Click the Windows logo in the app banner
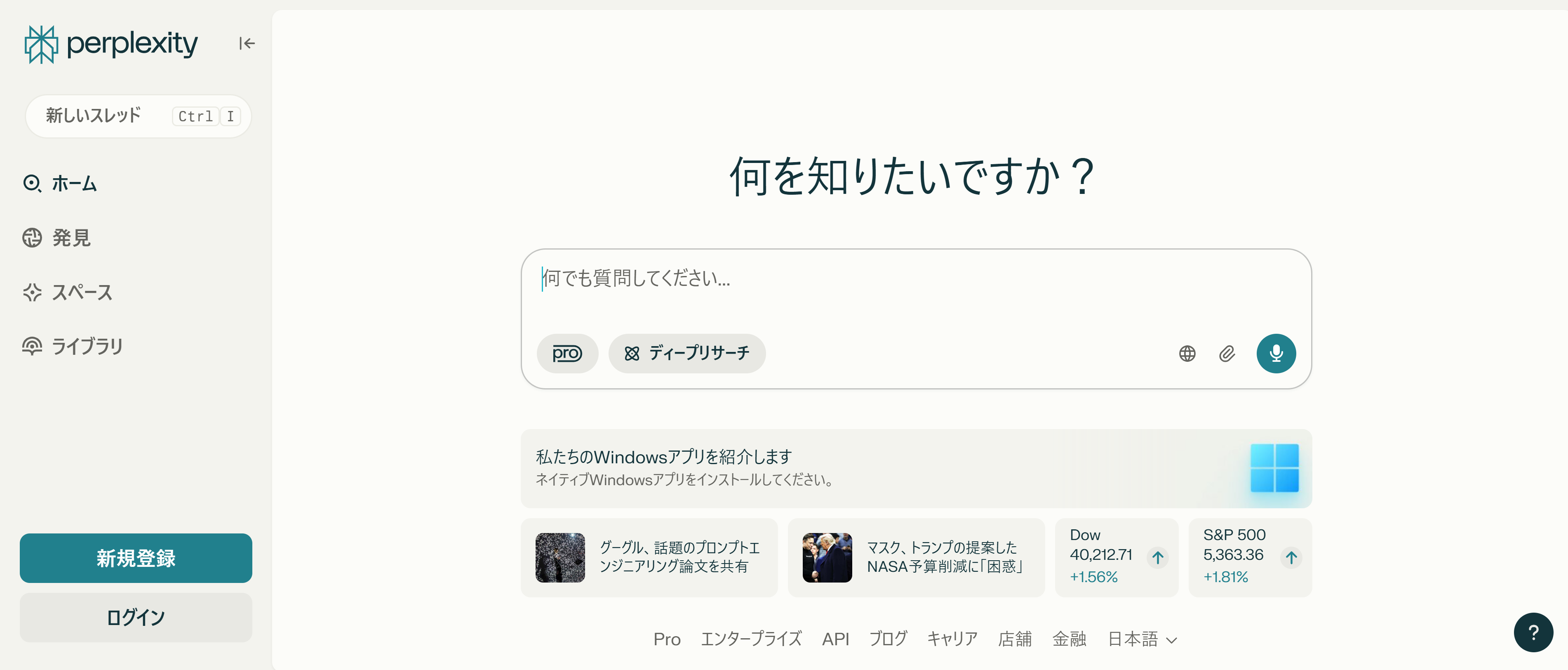The width and height of the screenshot is (1568, 670). pyautogui.click(x=1274, y=468)
